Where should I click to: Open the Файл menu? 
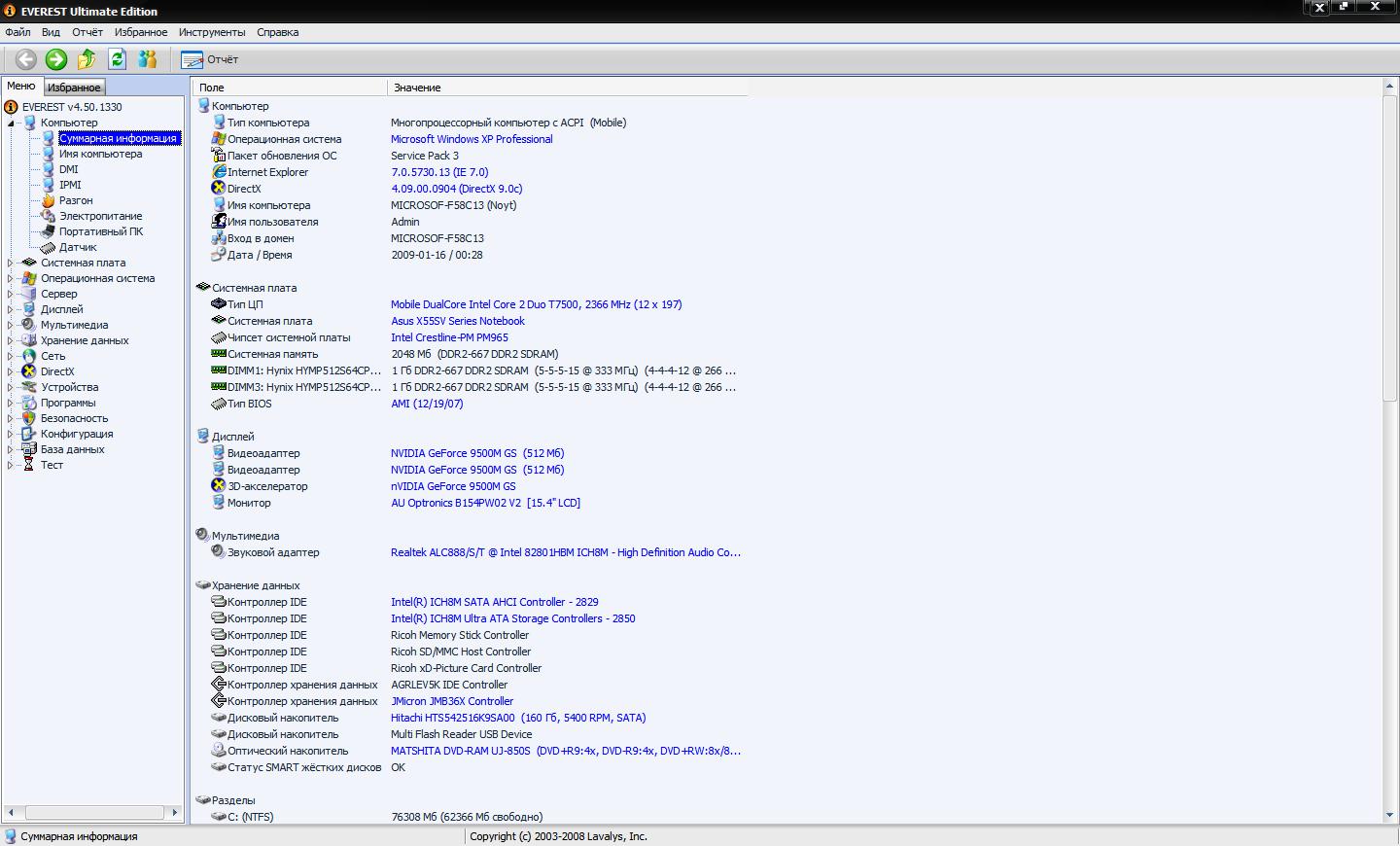coord(17,32)
